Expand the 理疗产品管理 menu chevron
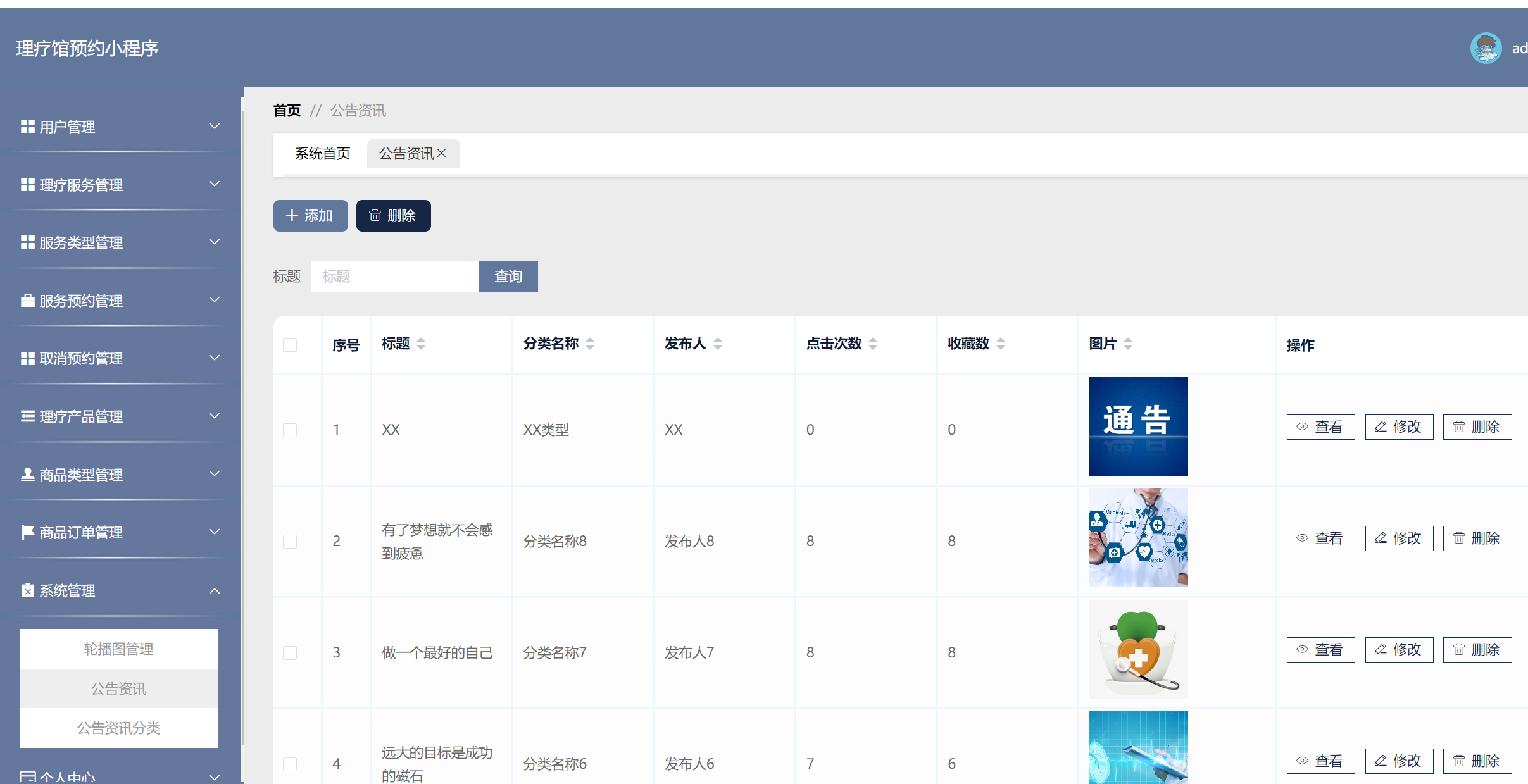This screenshot has height=784, width=1528. coord(215,416)
